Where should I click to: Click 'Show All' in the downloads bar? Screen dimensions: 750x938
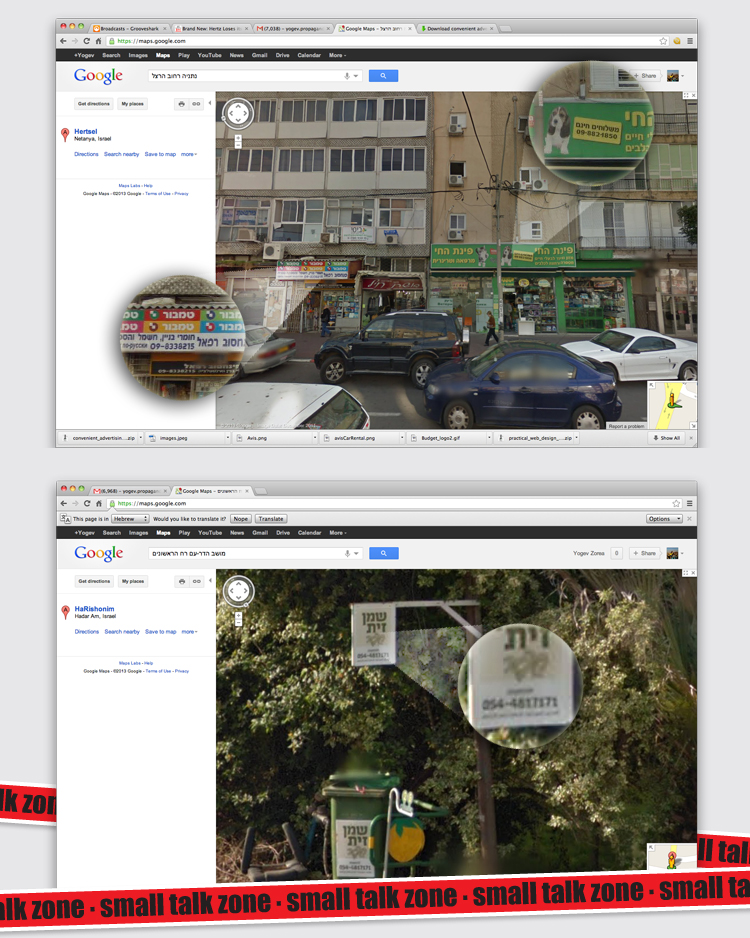tap(667, 438)
